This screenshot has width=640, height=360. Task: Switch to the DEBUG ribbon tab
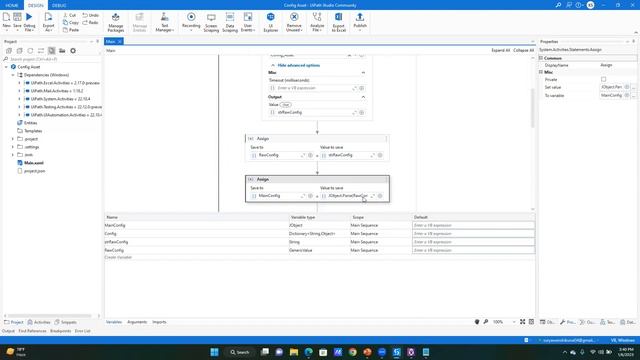click(59, 5)
